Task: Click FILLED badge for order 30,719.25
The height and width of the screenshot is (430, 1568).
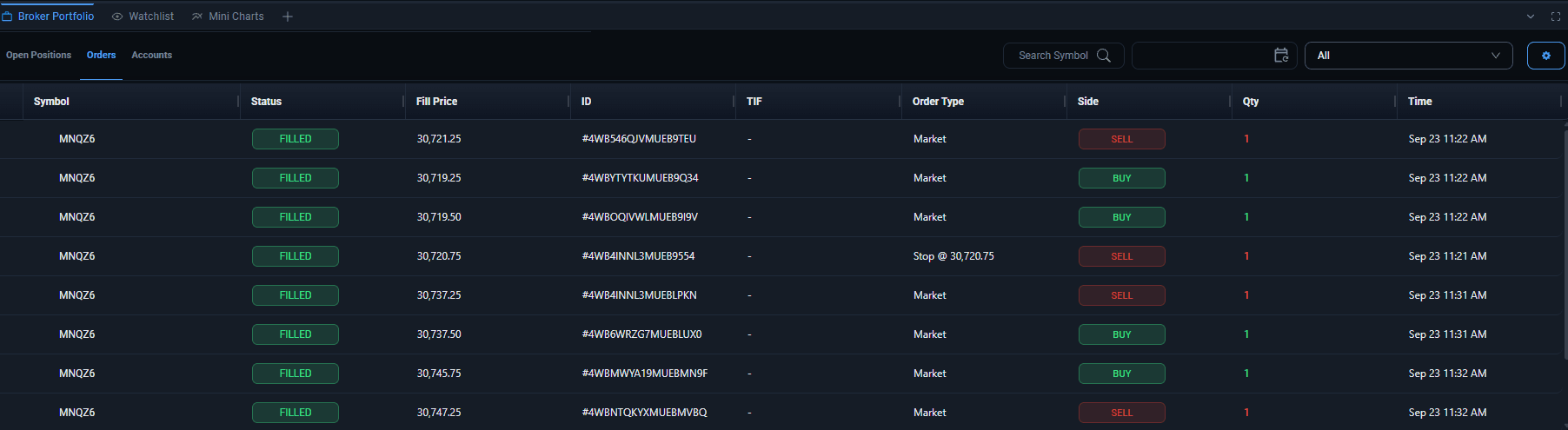Action: tap(296, 178)
